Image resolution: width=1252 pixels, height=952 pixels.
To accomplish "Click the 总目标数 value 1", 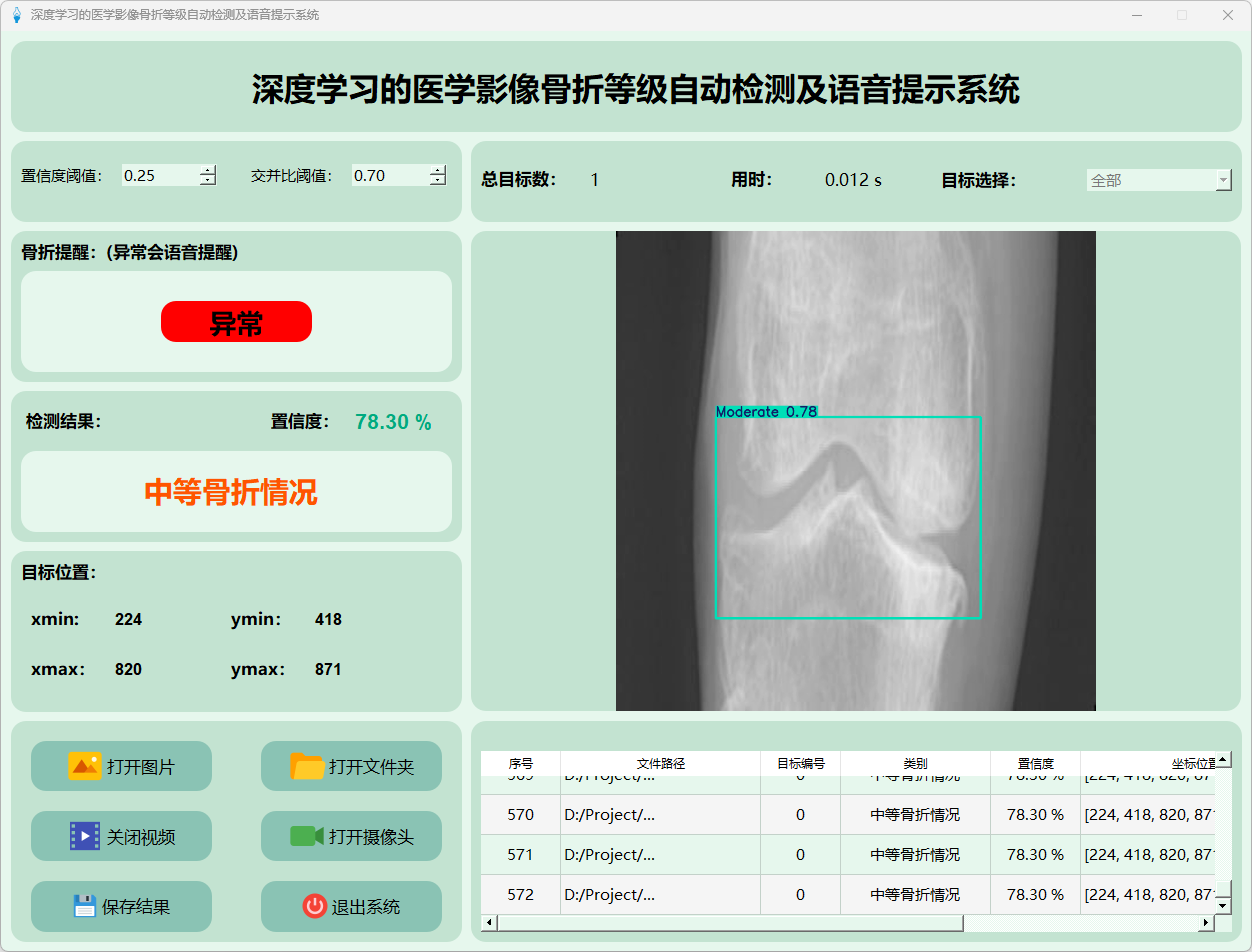I will [x=595, y=180].
